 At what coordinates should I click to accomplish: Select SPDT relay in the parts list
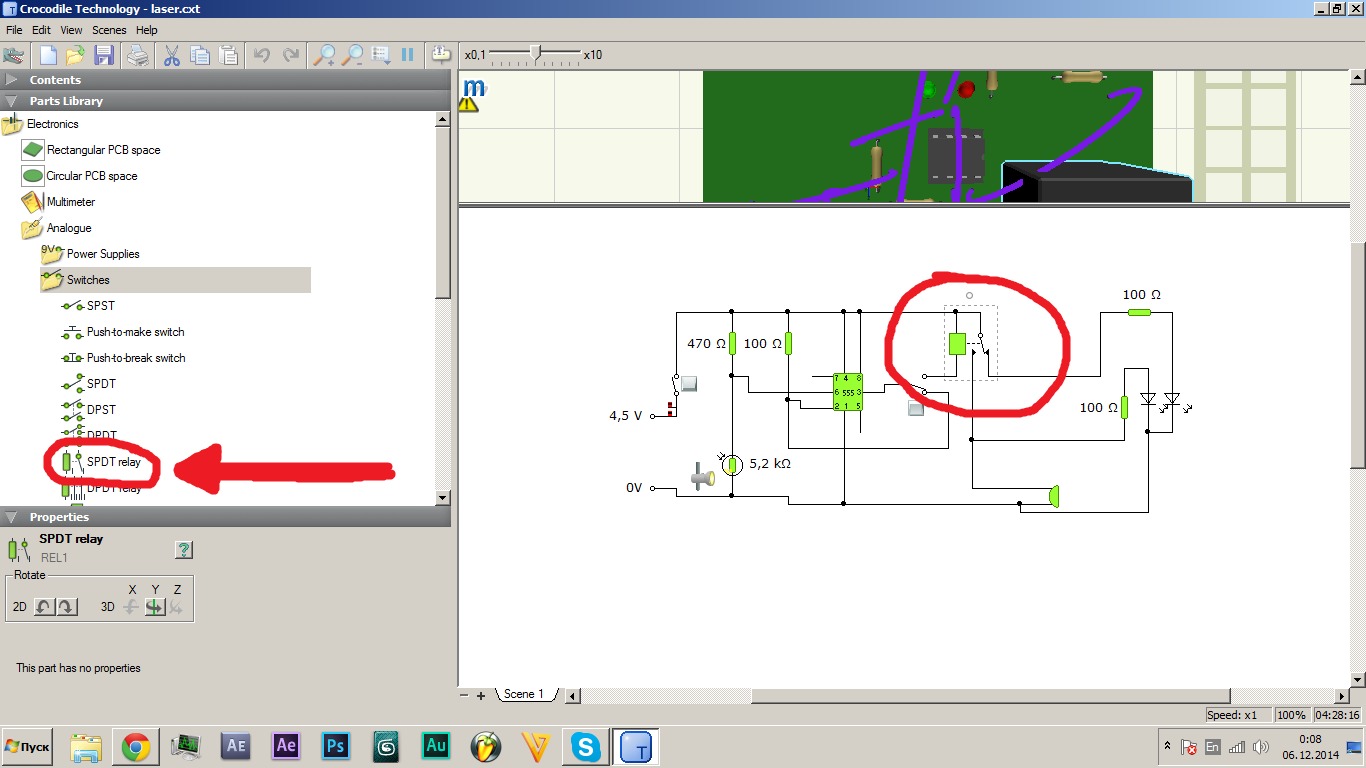tap(113, 462)
